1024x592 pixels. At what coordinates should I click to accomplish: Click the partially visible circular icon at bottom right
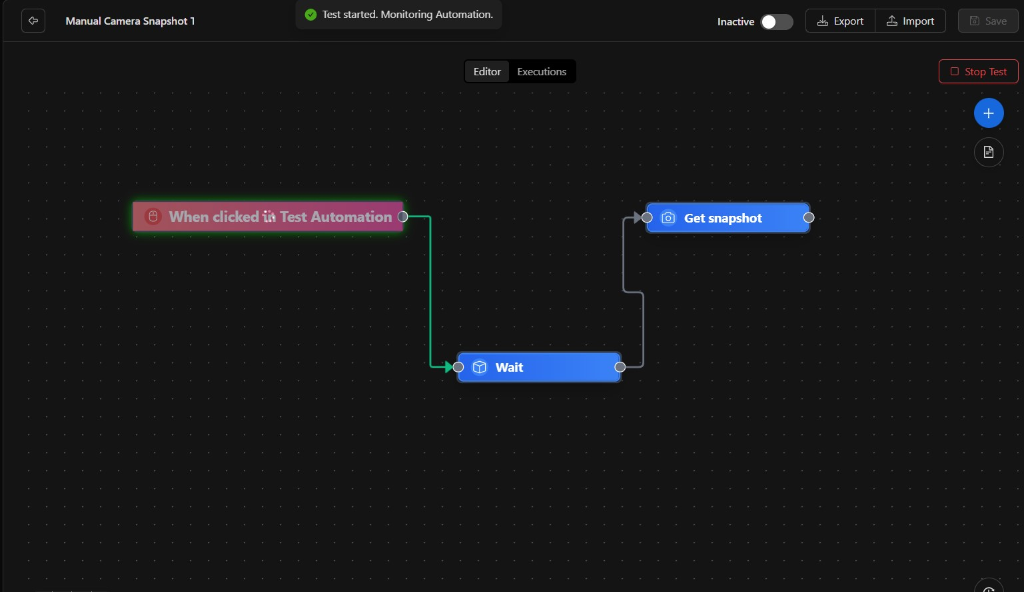[988, 586]
